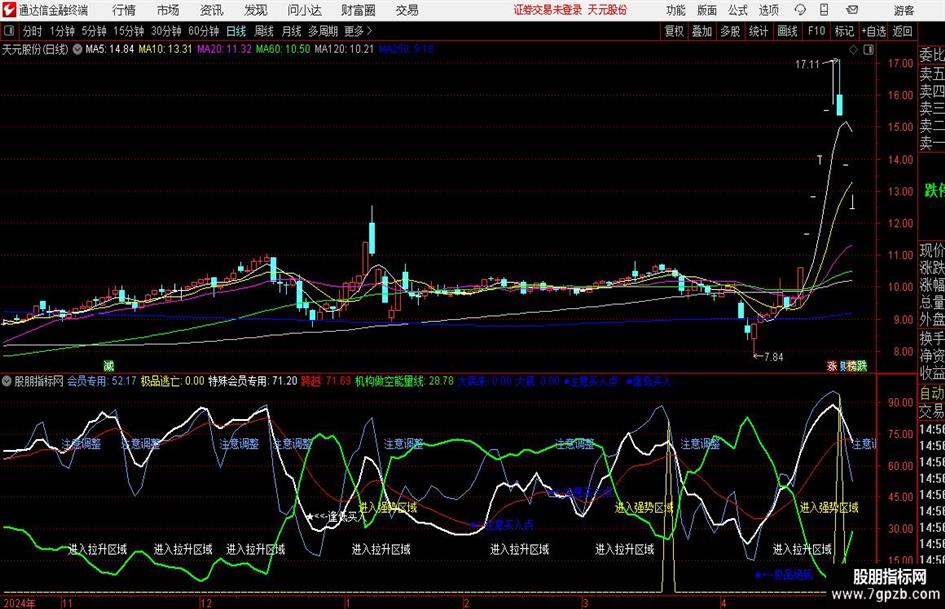
Task: Click the 标记 mark button
Action: click(x=844, y=31)
